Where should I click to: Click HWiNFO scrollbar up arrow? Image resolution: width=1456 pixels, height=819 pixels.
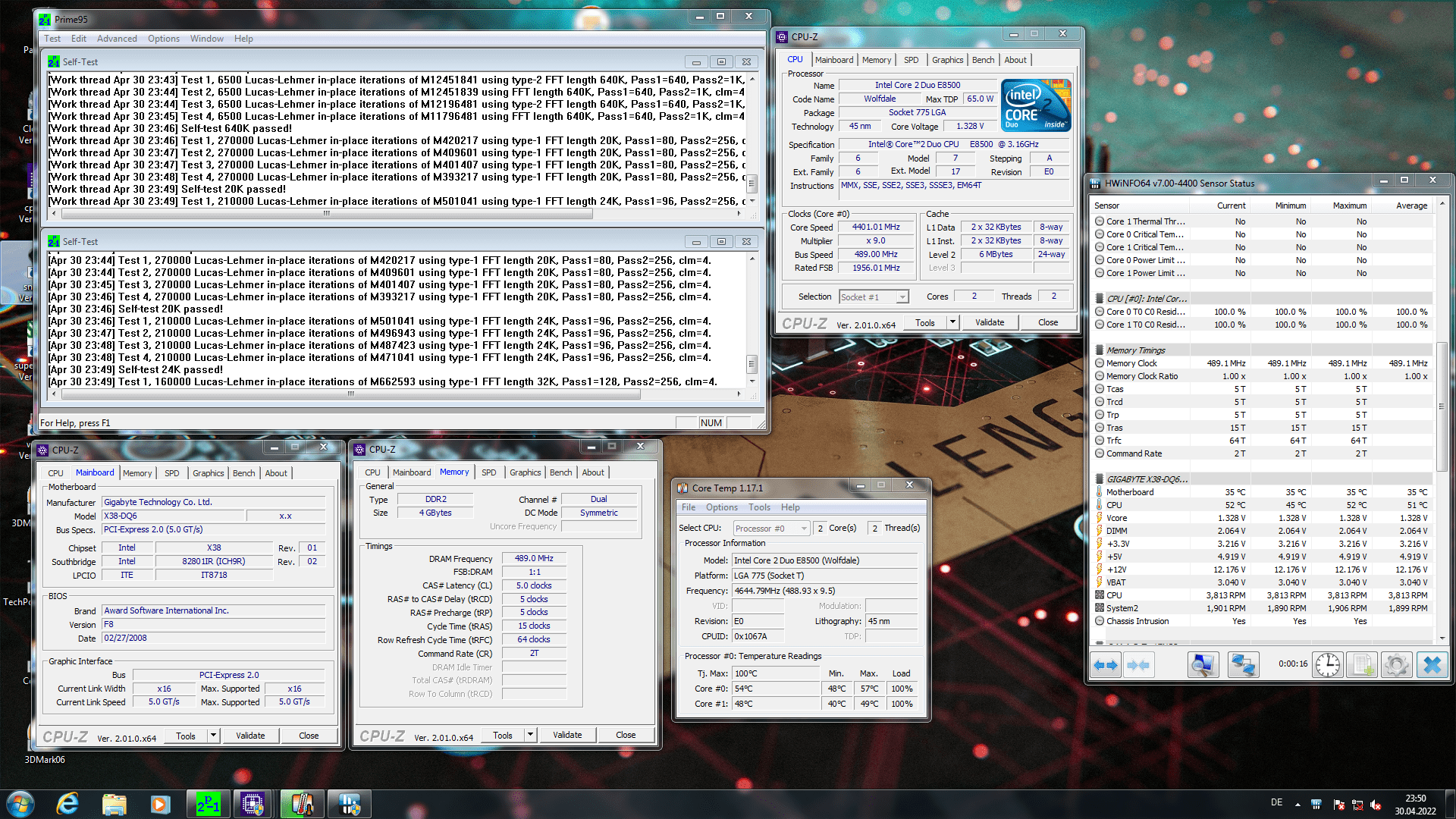click(x=1442, y=204)
